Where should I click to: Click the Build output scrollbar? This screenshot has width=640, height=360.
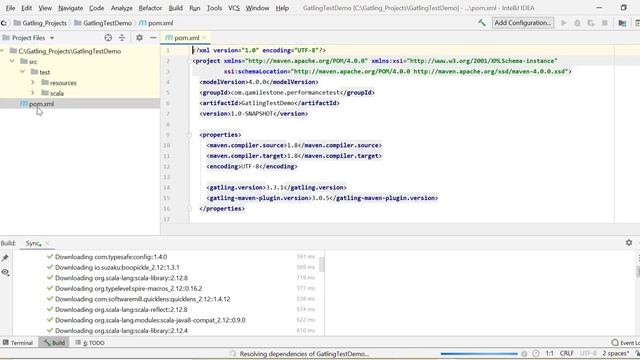(x=322, y=264)
